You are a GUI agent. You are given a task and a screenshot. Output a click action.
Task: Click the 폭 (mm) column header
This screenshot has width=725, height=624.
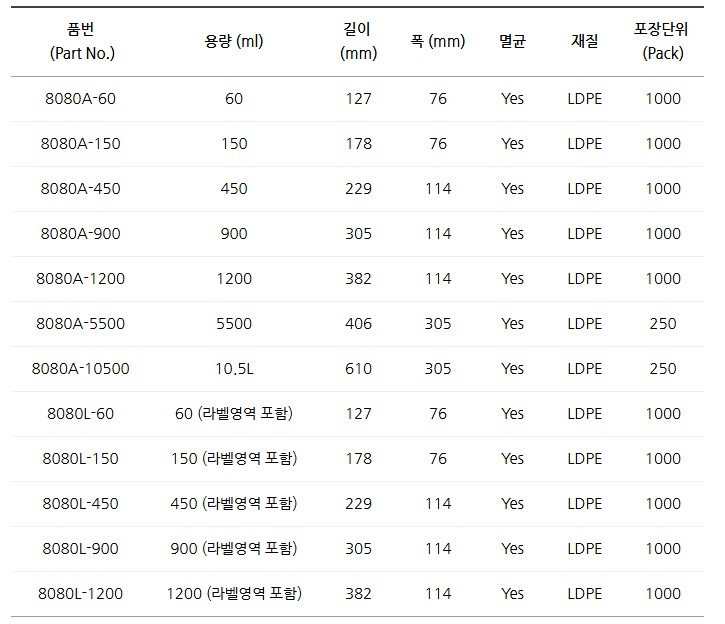click(438, 42)
